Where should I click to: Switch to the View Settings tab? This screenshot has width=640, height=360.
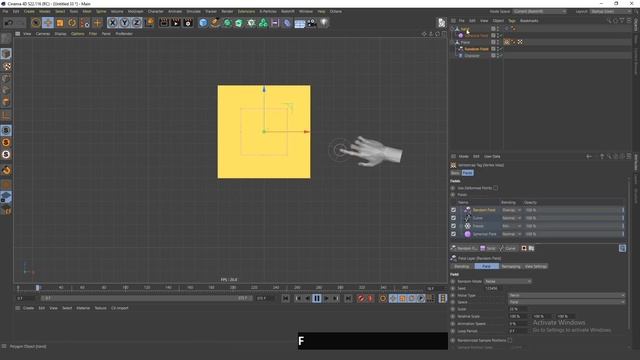536,266
